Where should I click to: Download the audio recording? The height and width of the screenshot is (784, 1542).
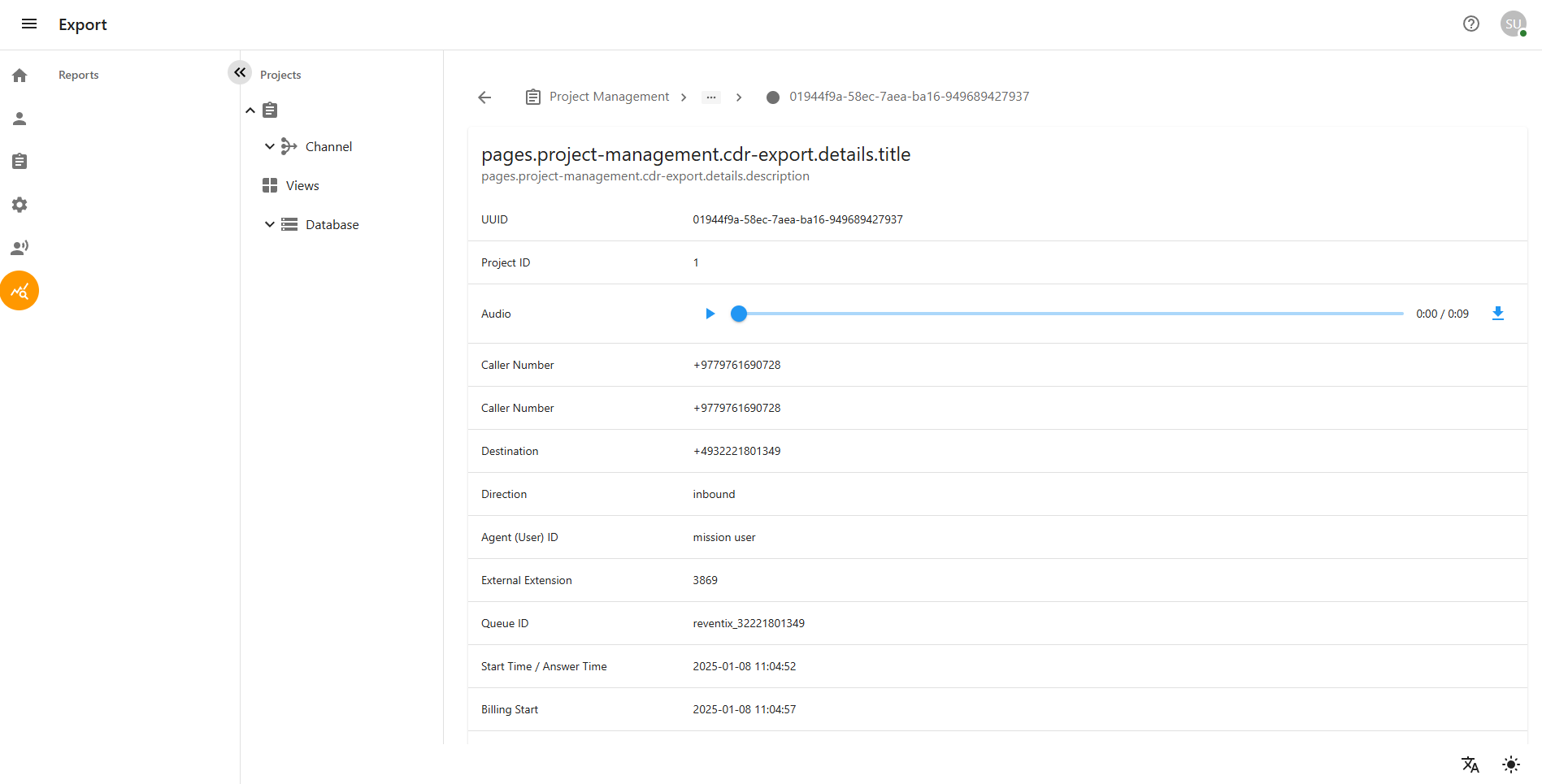[1497, 314]
